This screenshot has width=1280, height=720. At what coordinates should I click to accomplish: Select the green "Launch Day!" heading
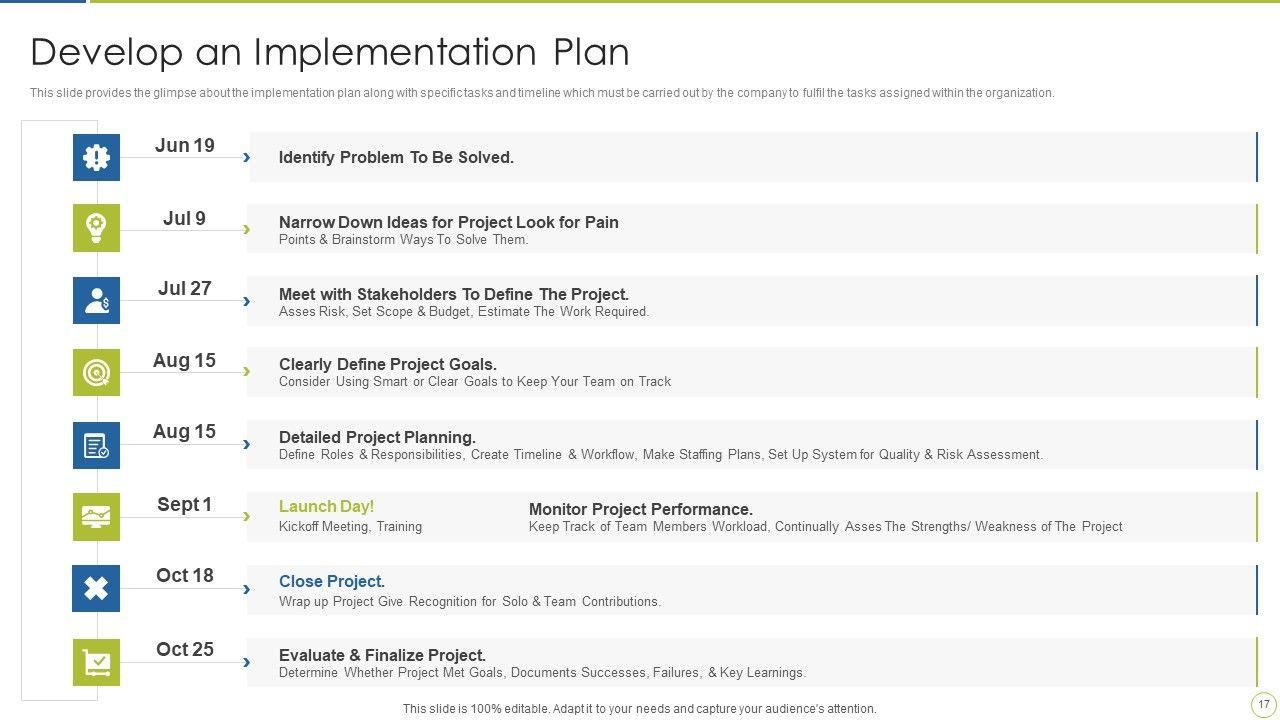(326, 506)
